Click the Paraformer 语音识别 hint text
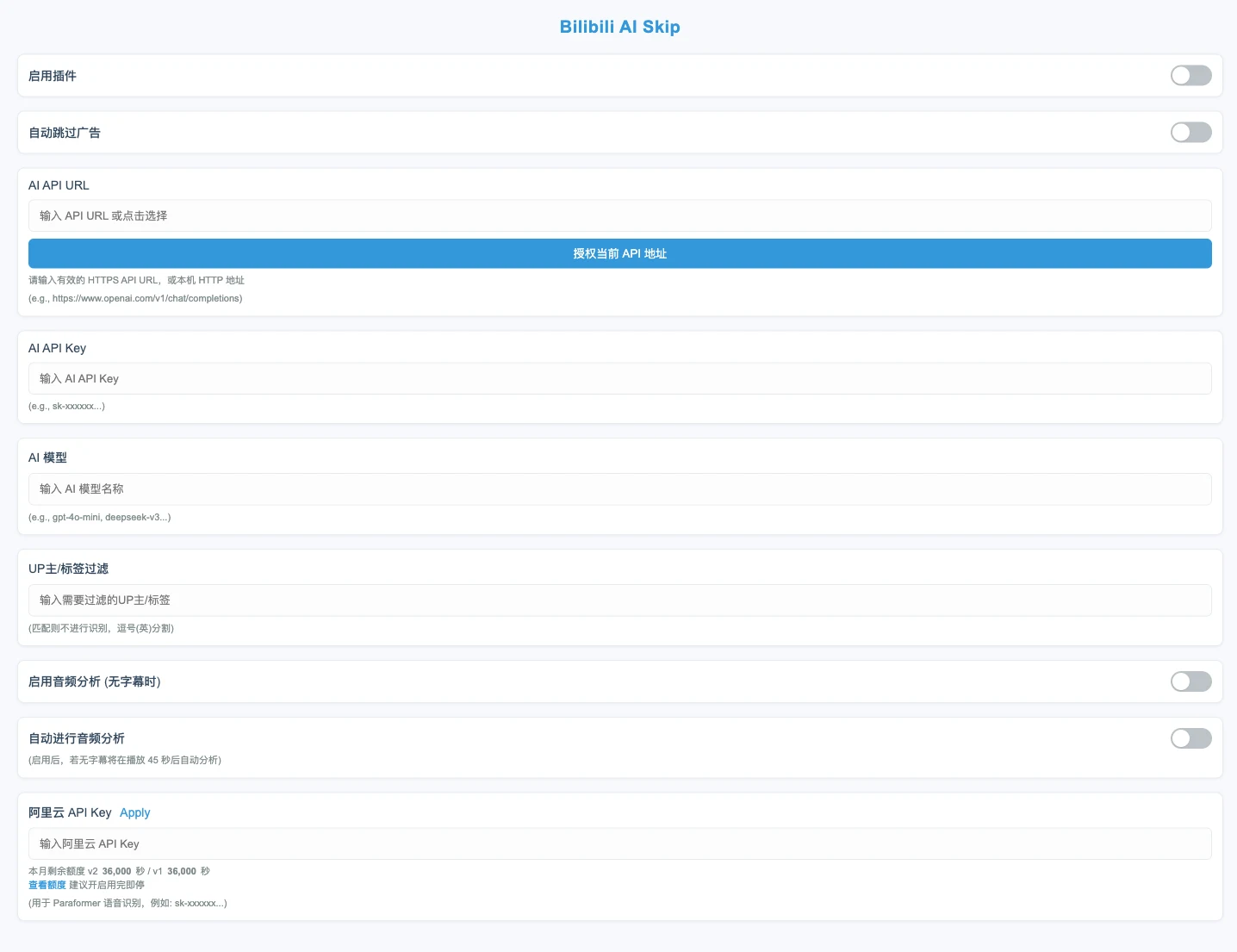Screen dimensions: 1237x952 (127, 903)
